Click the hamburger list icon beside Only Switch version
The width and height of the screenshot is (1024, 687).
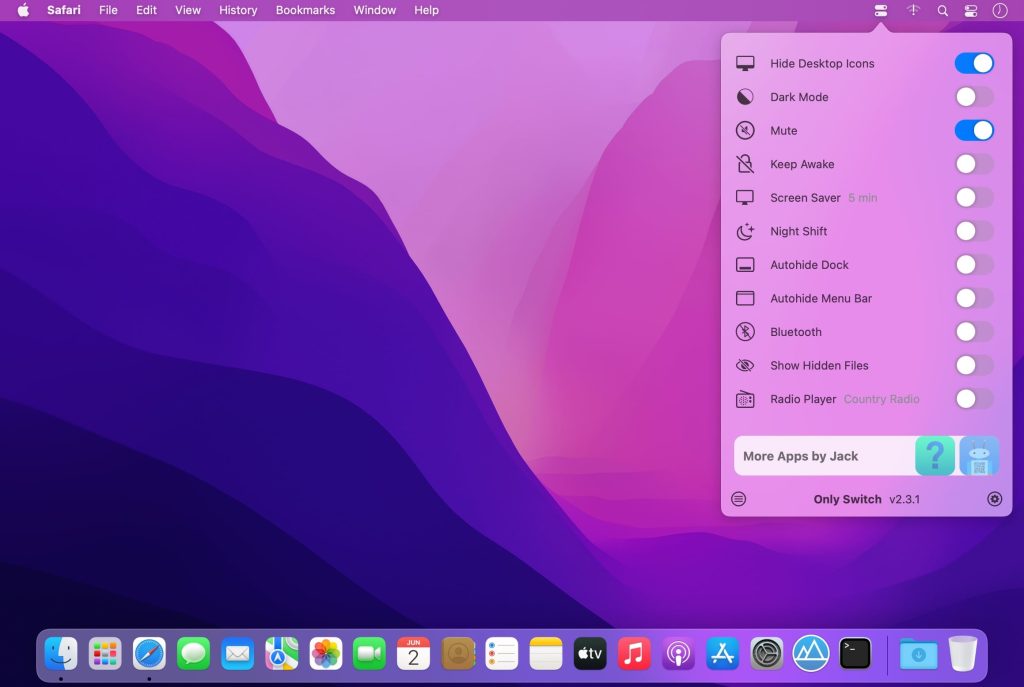click(x=738, y=498)
